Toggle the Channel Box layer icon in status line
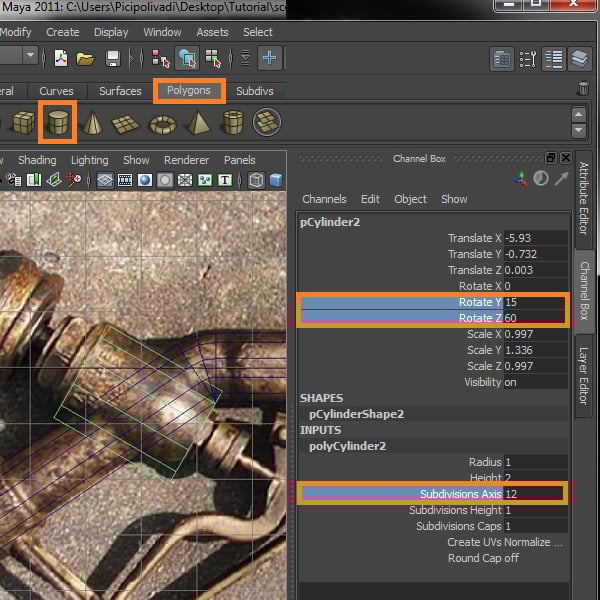The image size is (600, 600). [x=579, y=58]
